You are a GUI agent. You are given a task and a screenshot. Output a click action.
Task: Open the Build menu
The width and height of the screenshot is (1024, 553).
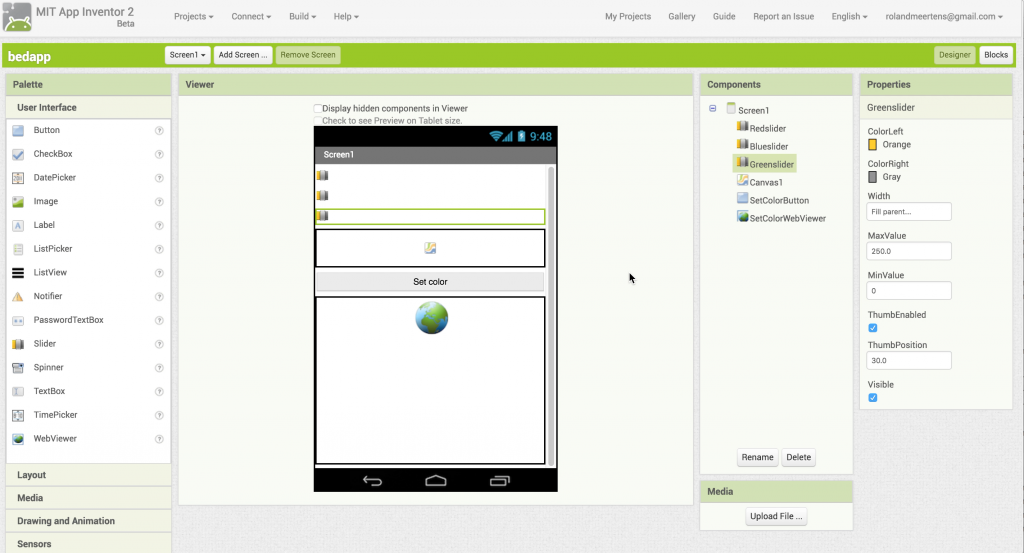302,17
